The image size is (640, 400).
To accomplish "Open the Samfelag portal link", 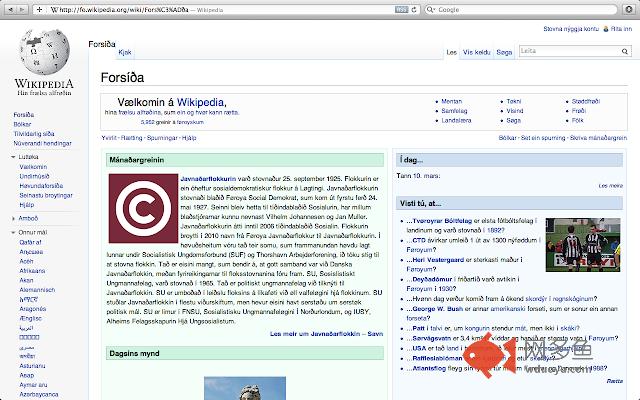I will [x=454, y=111].
